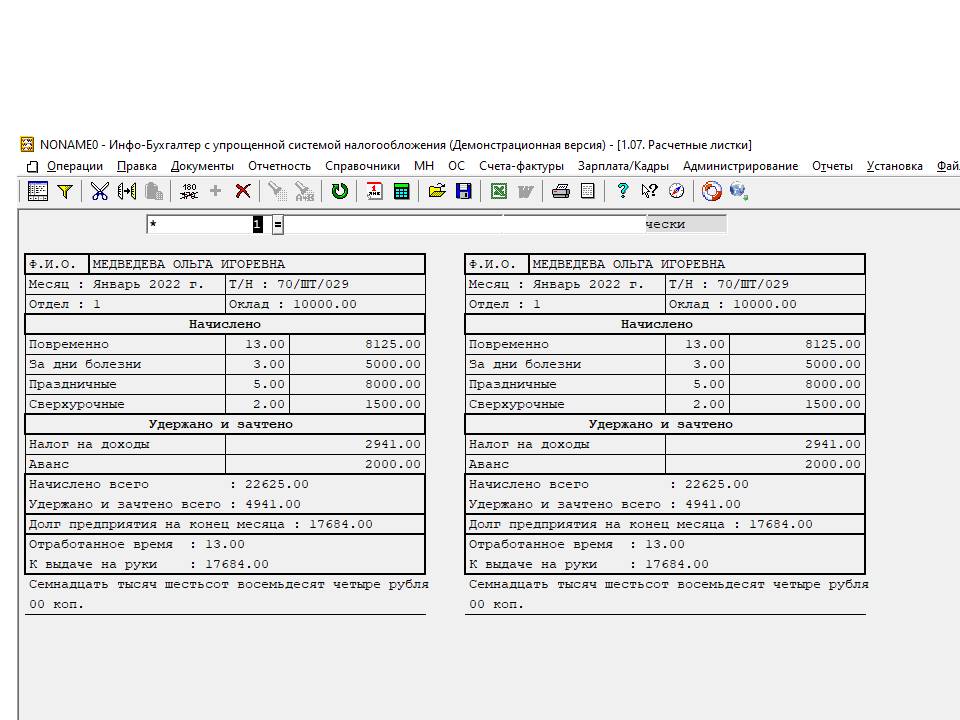Click the '180' strikethrough toolbar icon
960x720 pixels.
tap(189, 191)
